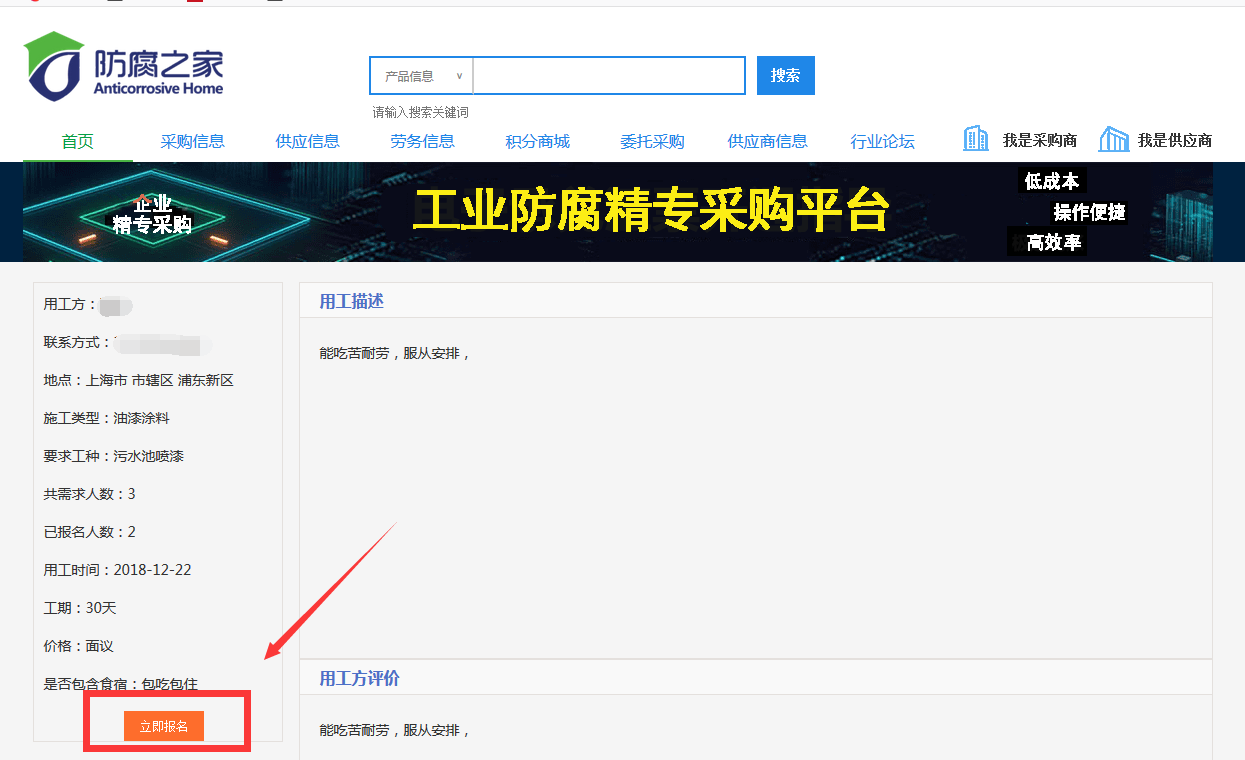View the 供应商信息 supplier information page
1245x760 pixels.
767,141
